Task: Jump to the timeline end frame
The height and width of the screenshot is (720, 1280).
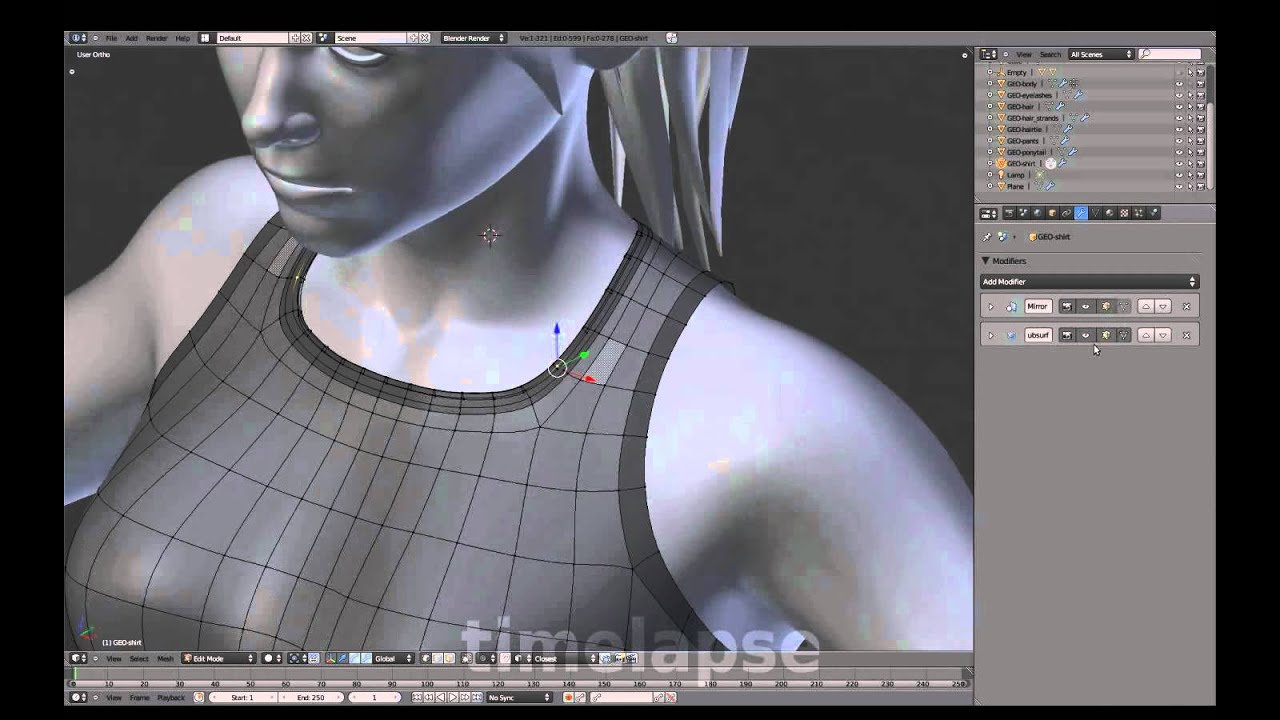Action: (477, 697)
